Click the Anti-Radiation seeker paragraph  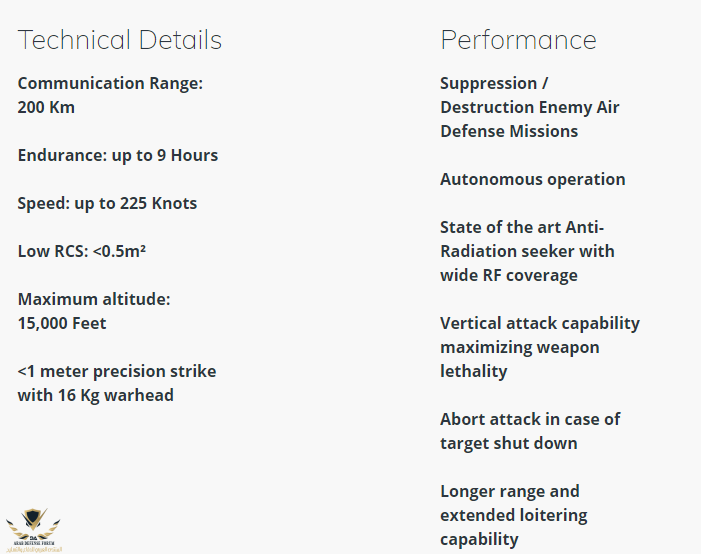click(527, 251)
